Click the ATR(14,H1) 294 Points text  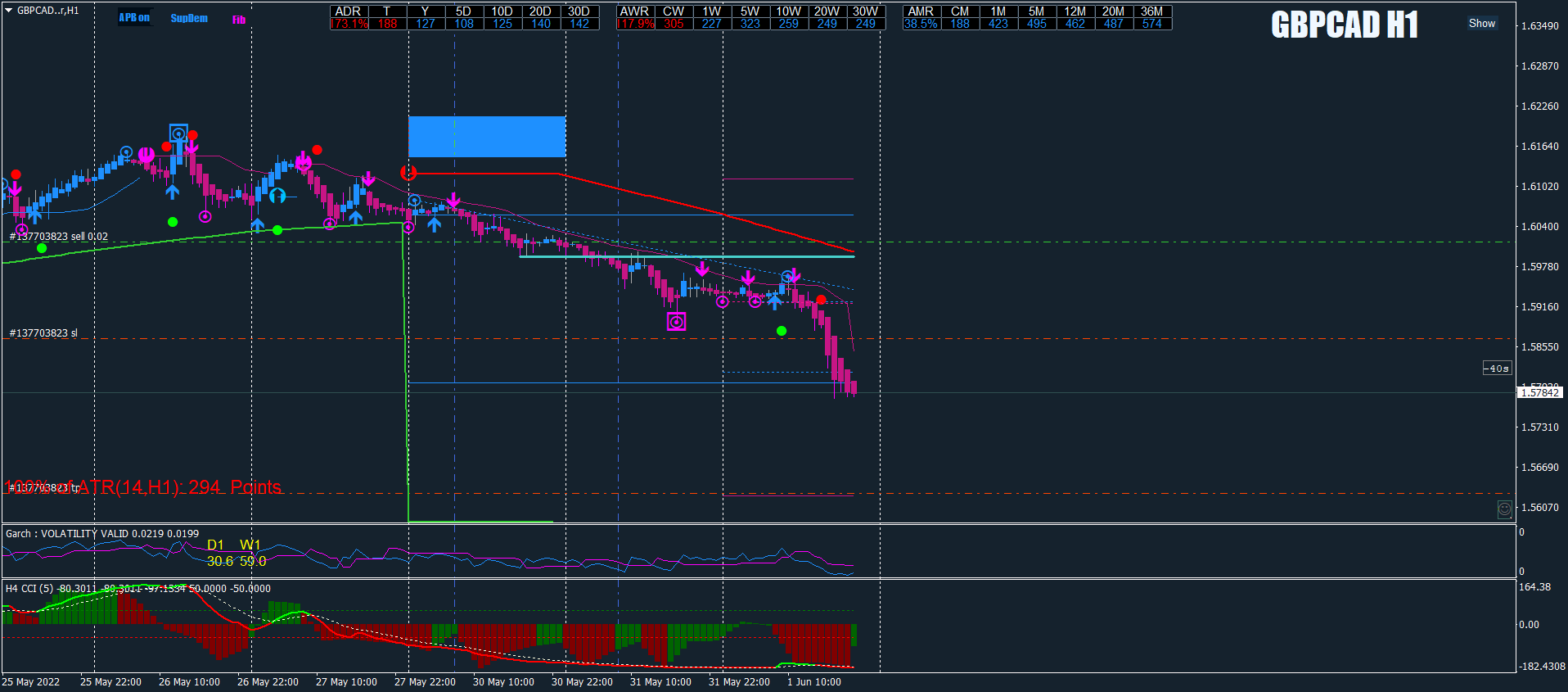143,487
